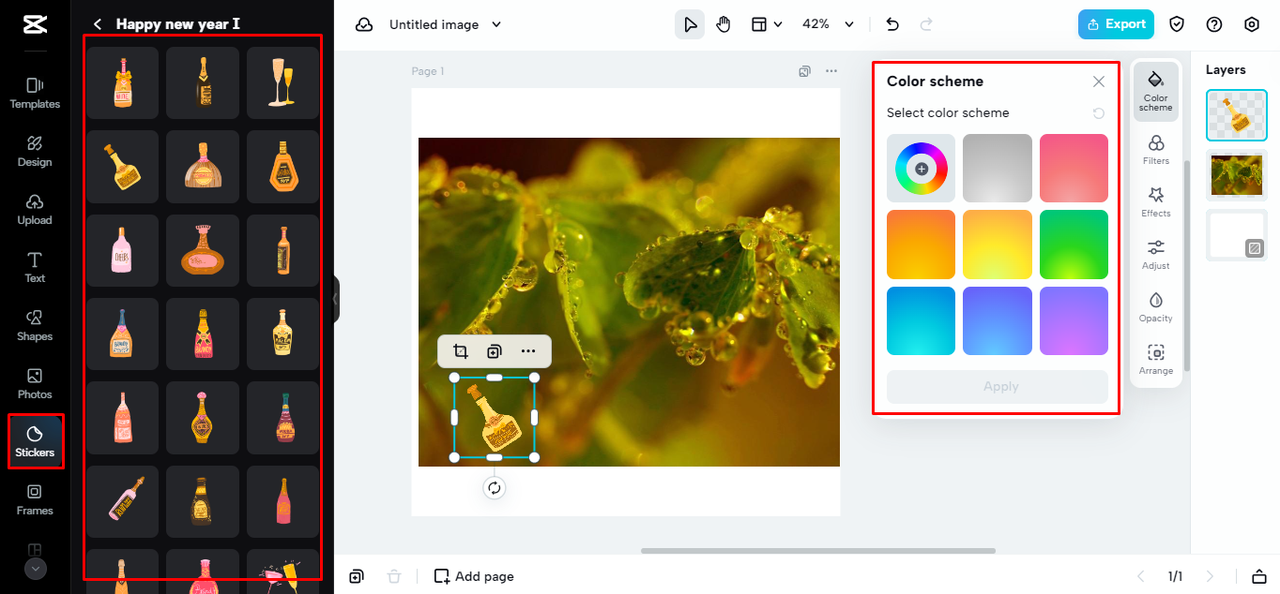Click the cloud save status icon
This screenshot has width=1280, height=594.
pos(364,24)
